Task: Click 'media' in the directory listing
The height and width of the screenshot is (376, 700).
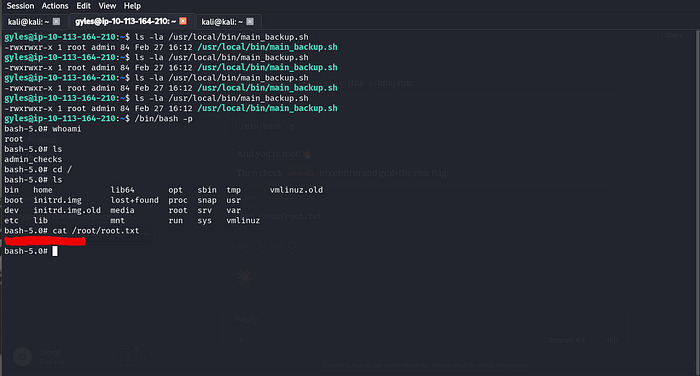Action: click(122, 210)
